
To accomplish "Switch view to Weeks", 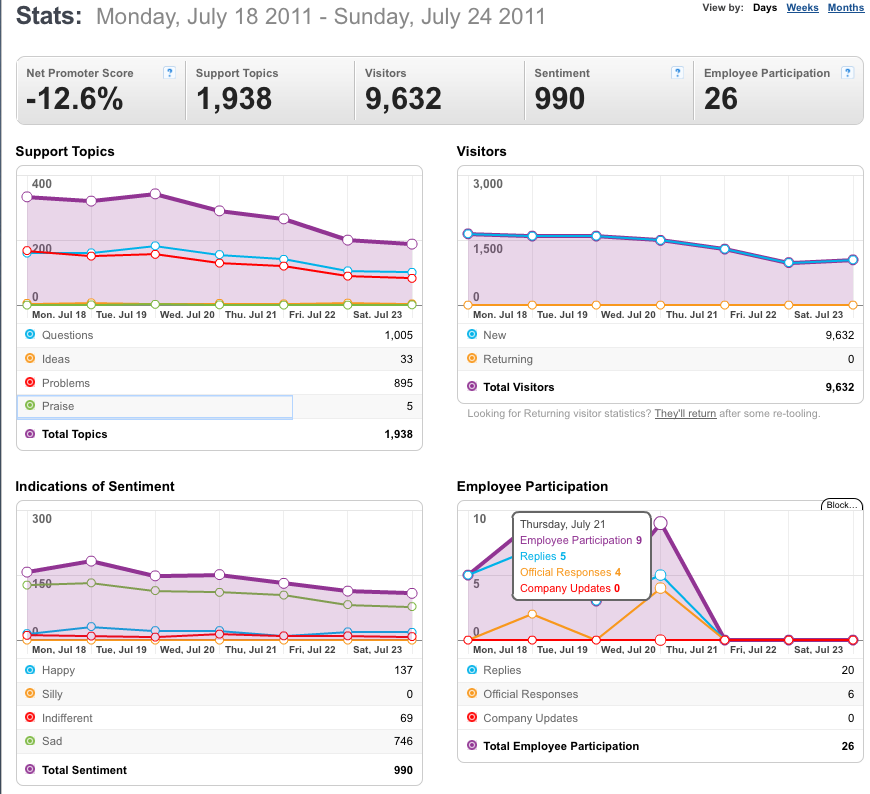I will (802, 8).
